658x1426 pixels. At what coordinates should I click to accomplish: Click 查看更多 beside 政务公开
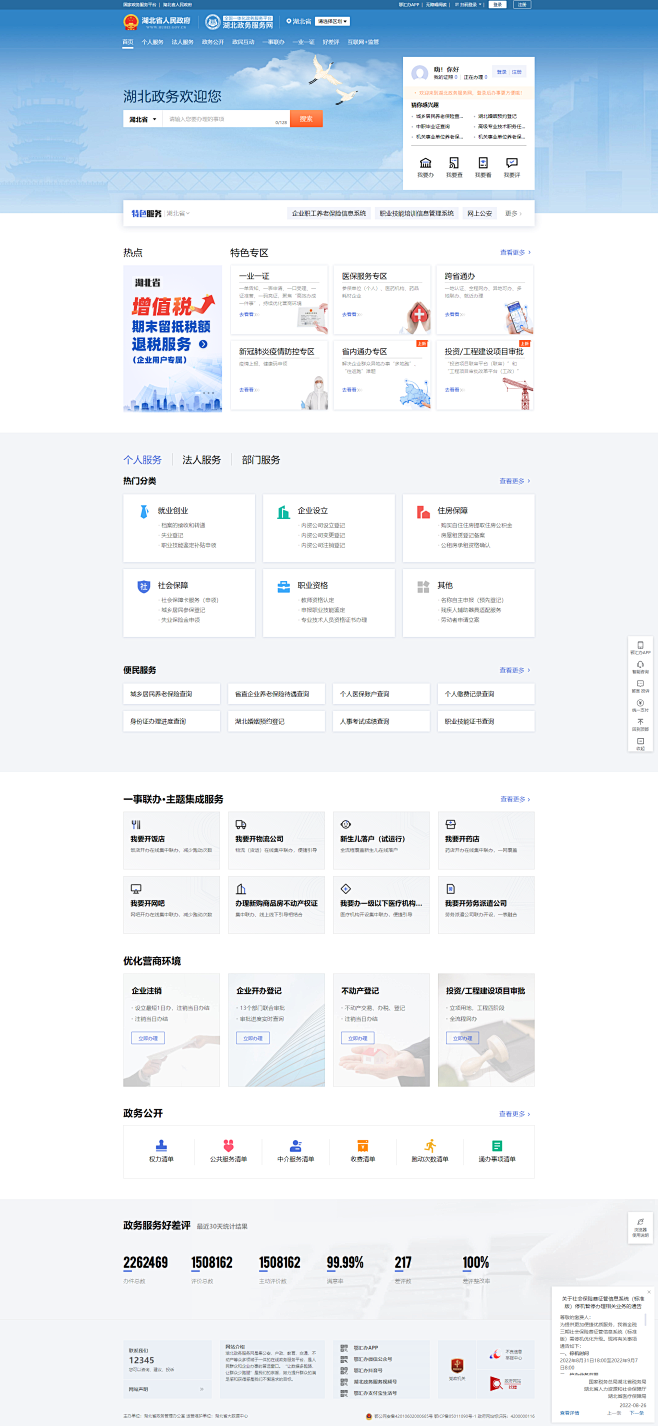pyautogui.click(x=516, y=1113)
